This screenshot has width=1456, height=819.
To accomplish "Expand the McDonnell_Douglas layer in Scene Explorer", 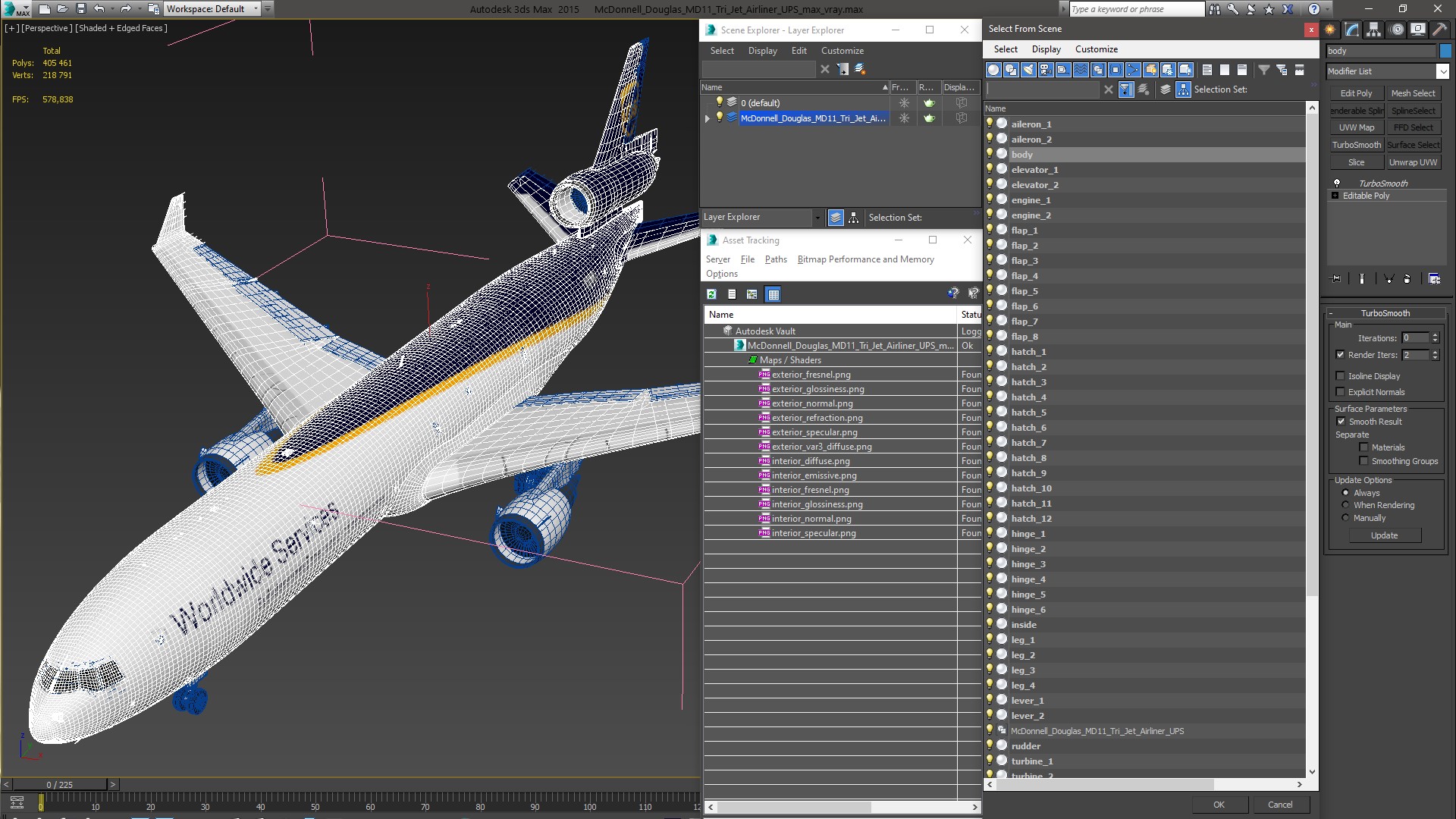I will (x=708, y=118).
